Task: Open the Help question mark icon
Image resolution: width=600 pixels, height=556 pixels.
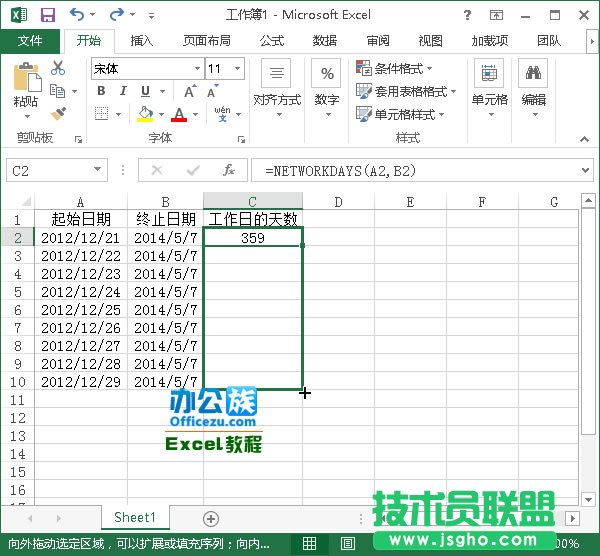Action: tap(496, 16)
